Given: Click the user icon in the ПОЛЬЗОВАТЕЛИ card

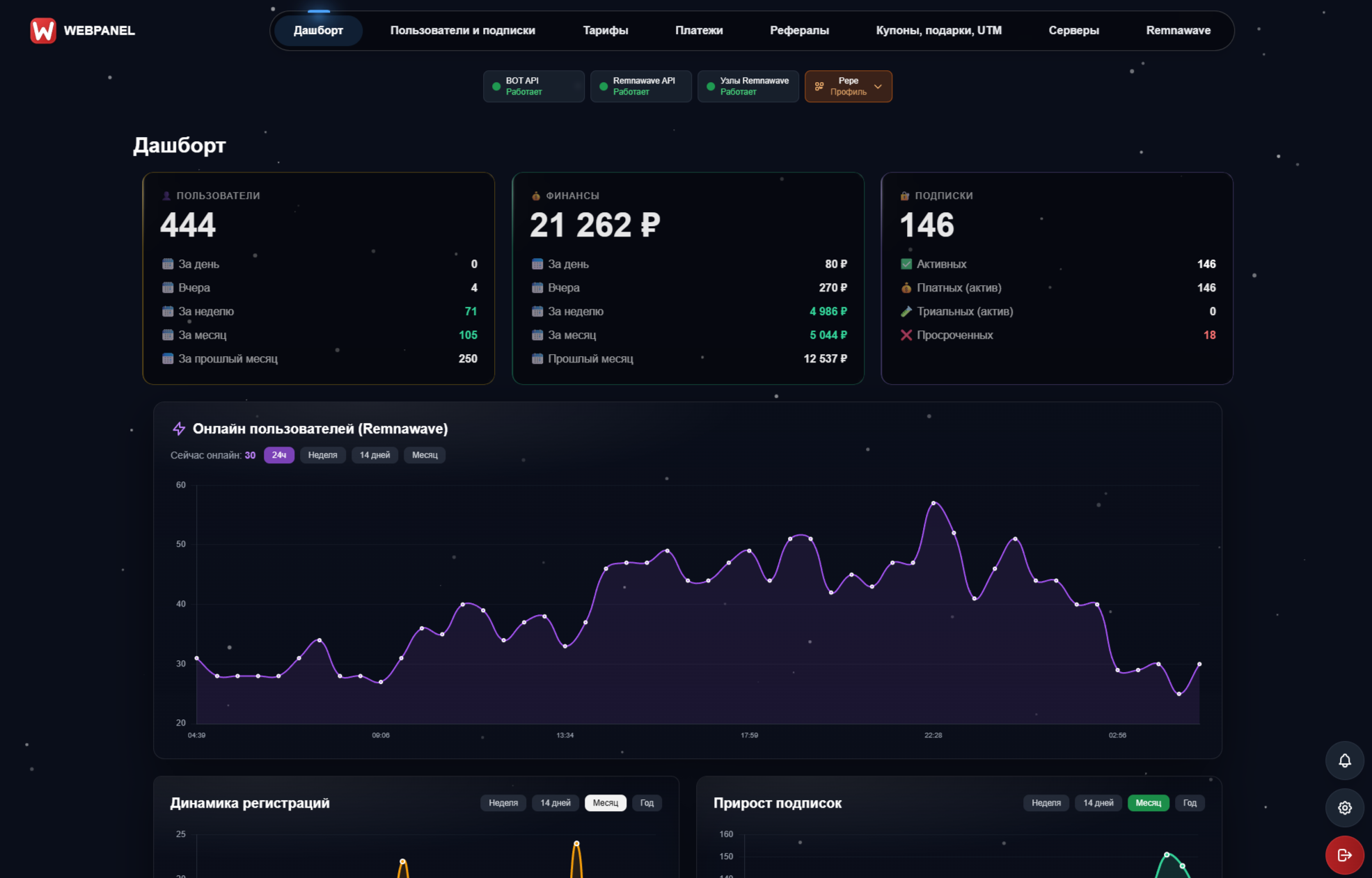Looking at the screenshot, I should pos(166,195).
